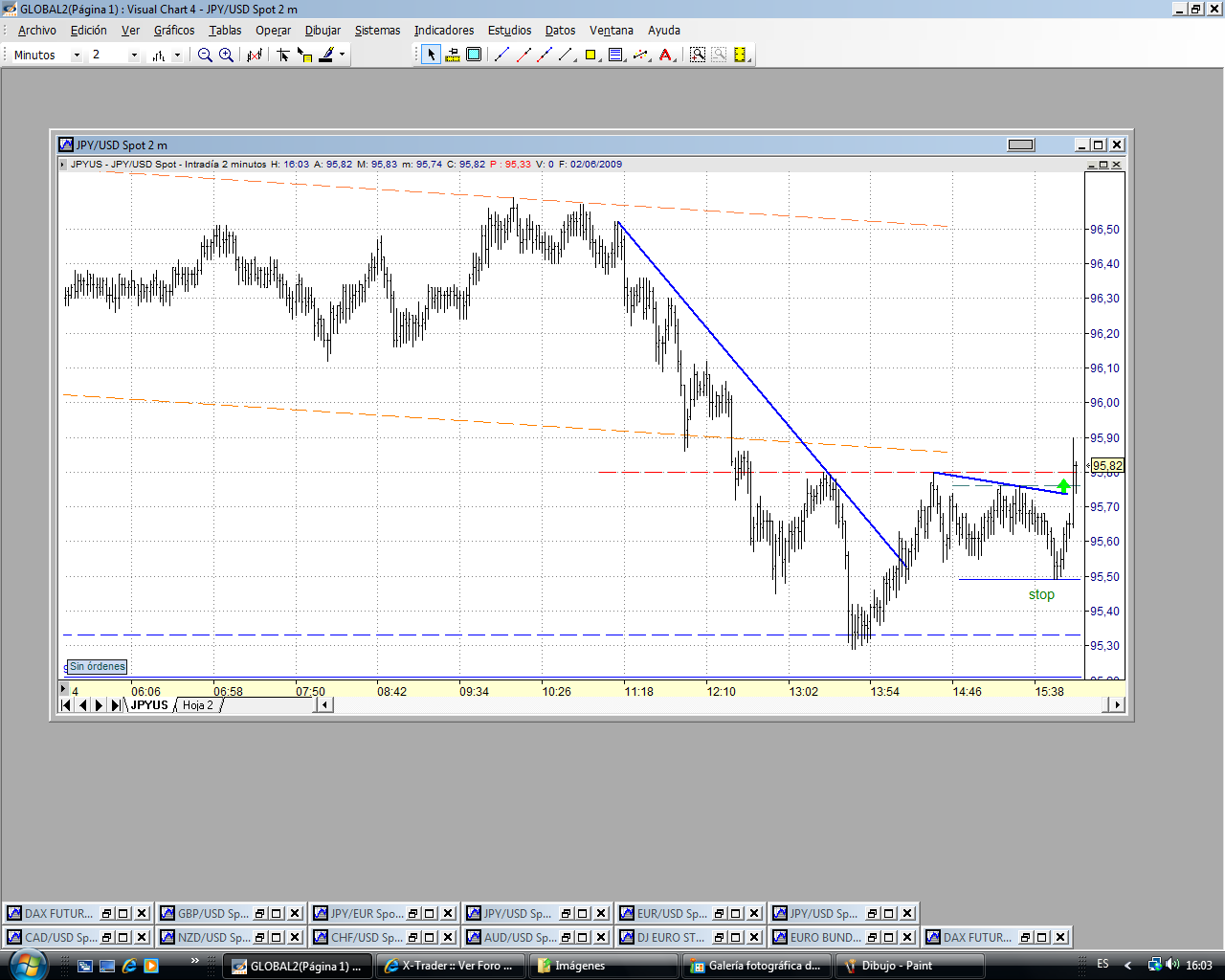Image resolution: width=1225 pixels, height=980 pixels.
Task: Go to the last sheet with the navigation arrow
Action: pyautogui.click(x=115, y=705)
